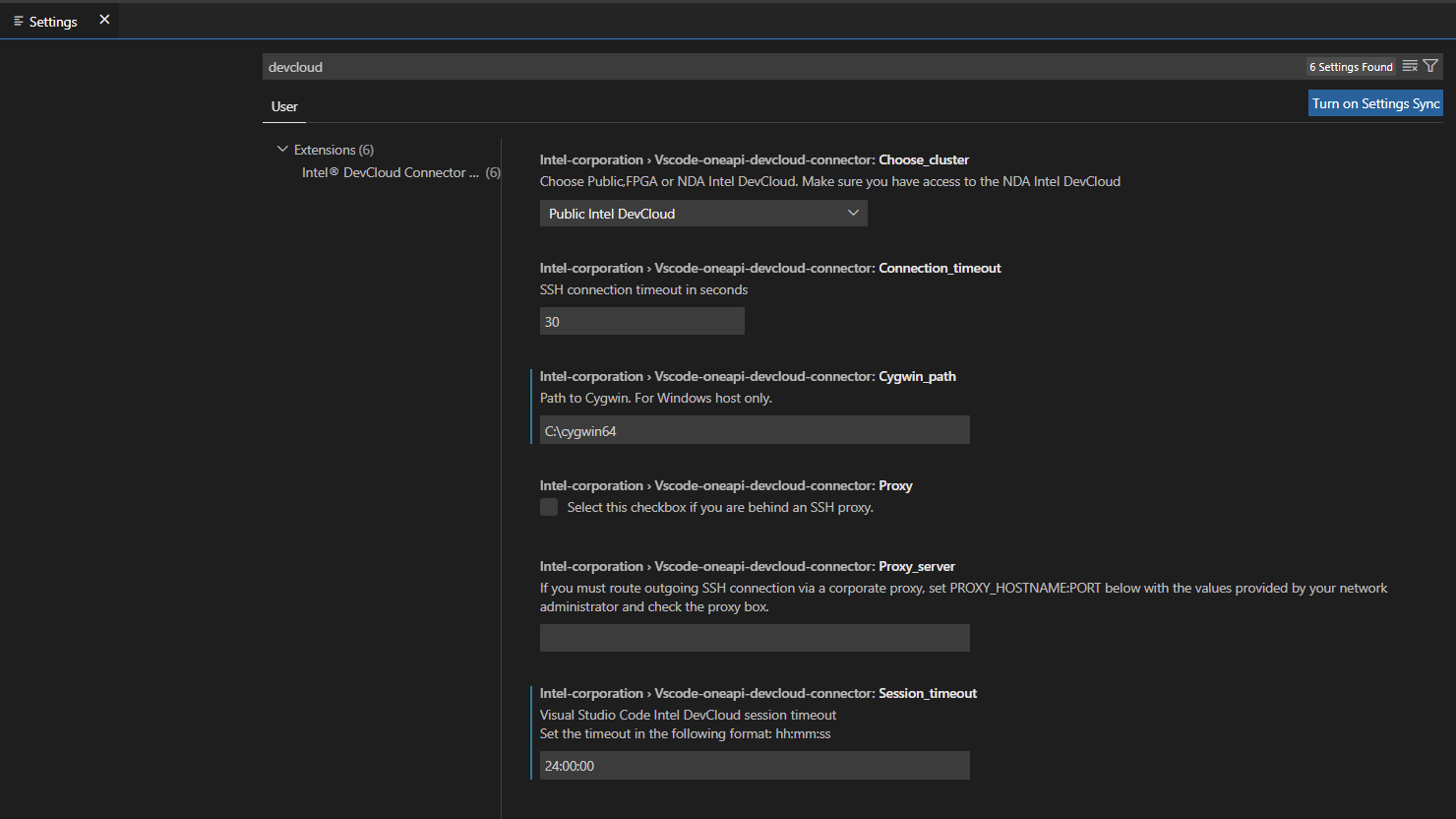Click 'Path to Cygwin. For Windows host only.'
The image size is (1456, 819).
click(x=656, y=398)
